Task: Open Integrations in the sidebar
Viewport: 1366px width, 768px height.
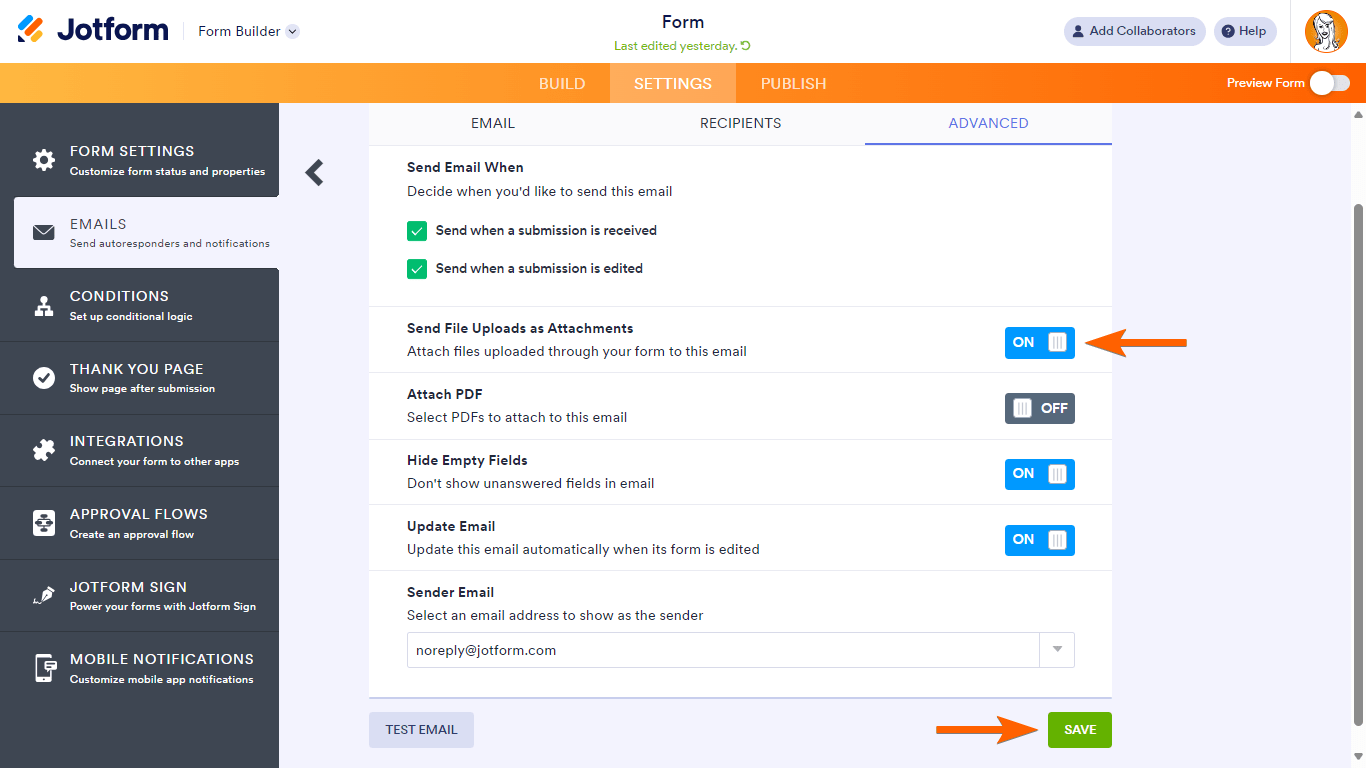Action: pyautogui.click(x=139, y=451)
